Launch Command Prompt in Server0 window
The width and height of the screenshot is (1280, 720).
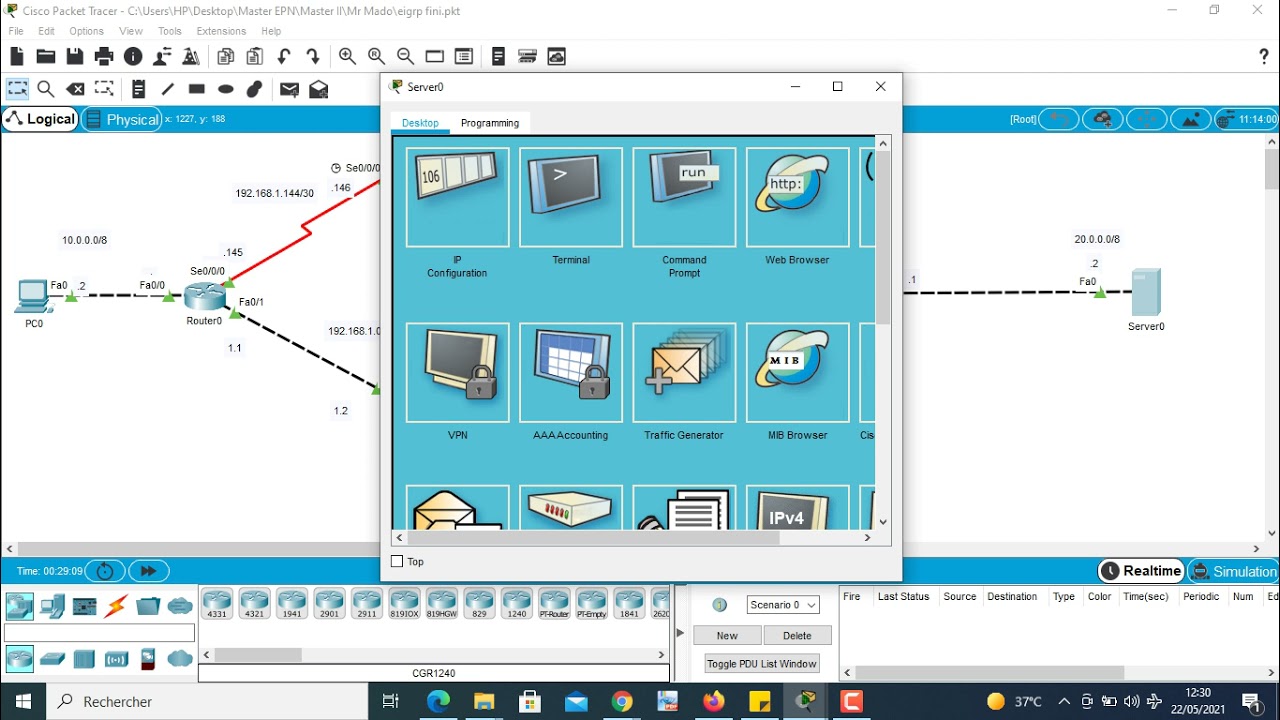point(684,197)
